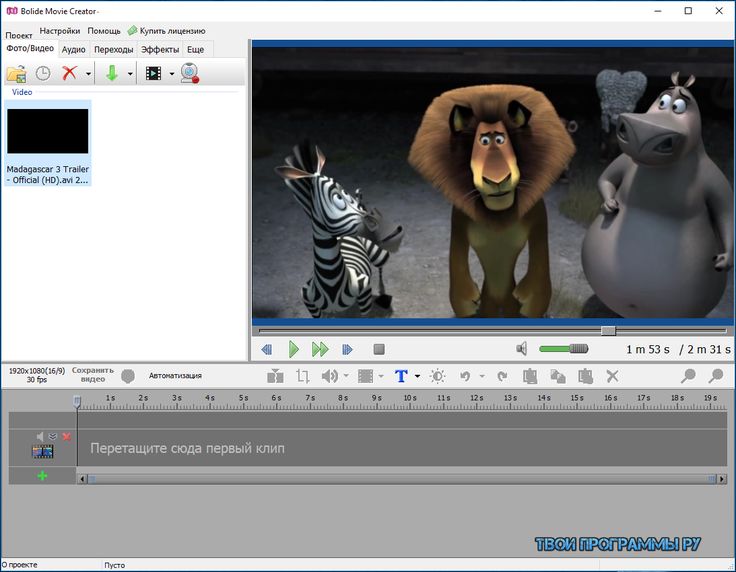The width and height of the screenshot is (736, 572).
Task: Open the Настройки menu
Action: tap(60, 31)
